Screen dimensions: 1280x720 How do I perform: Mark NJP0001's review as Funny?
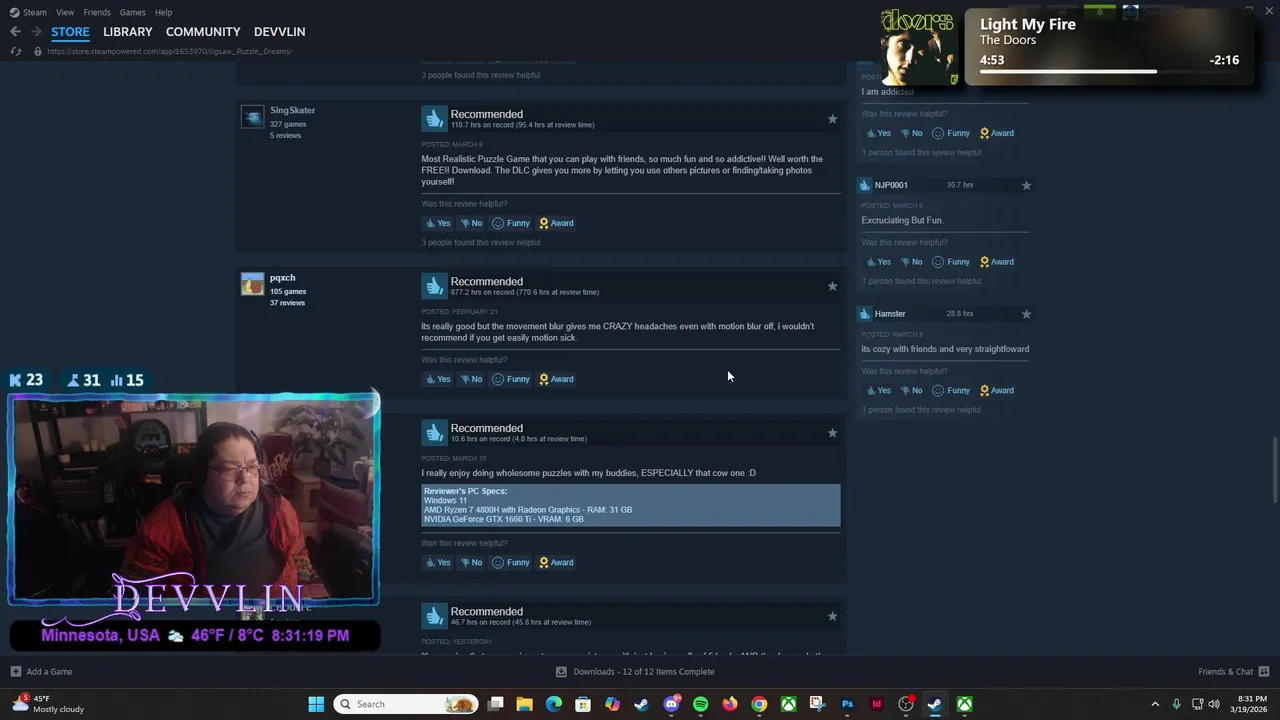pos(951,262)
